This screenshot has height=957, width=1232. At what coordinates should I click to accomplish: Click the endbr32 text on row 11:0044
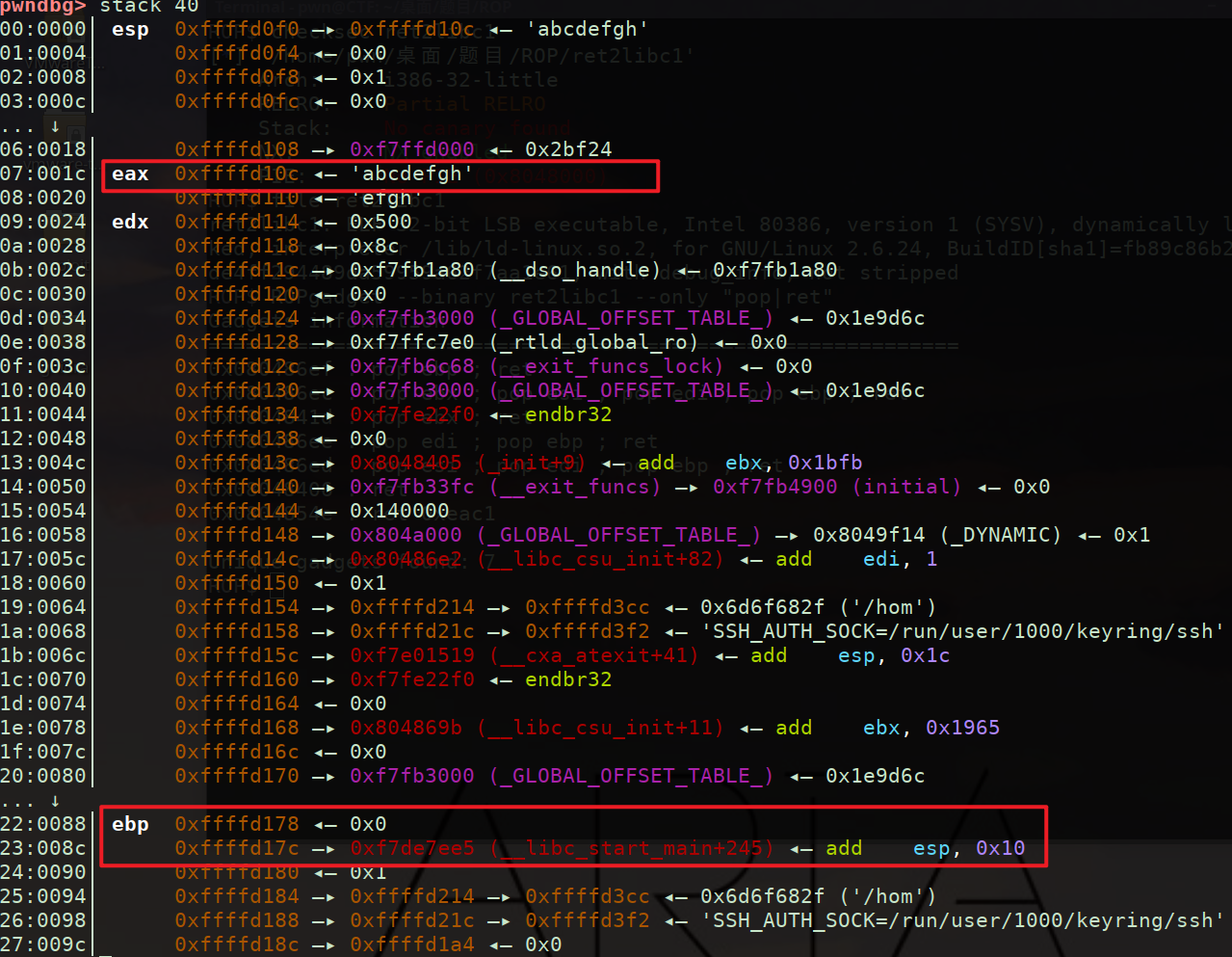click(568, 415)
